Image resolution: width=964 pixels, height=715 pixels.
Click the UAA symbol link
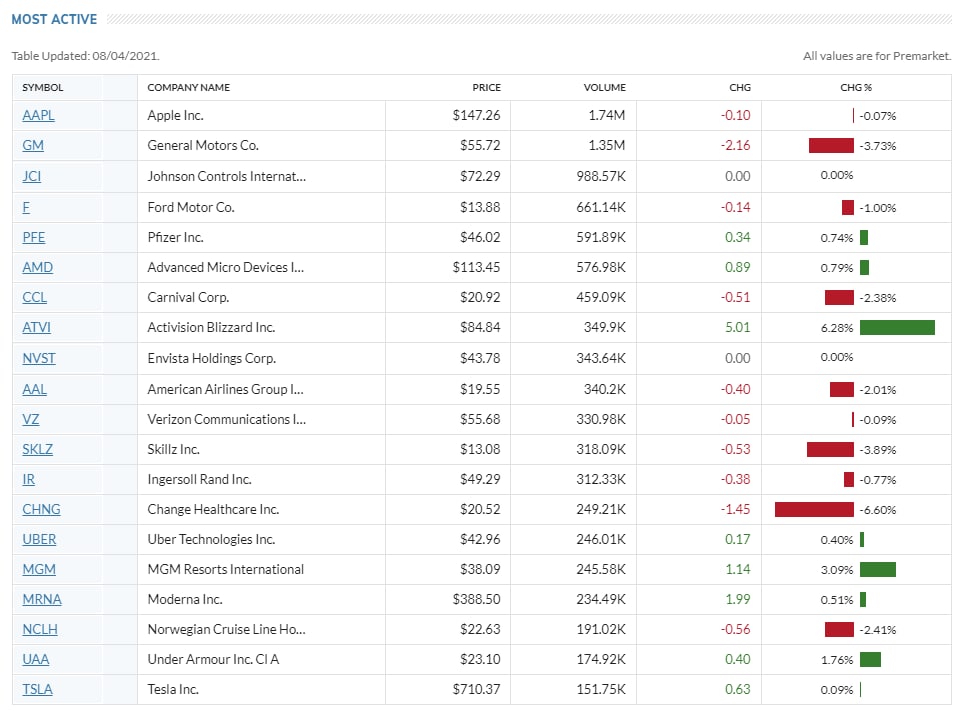pos(36,659)
